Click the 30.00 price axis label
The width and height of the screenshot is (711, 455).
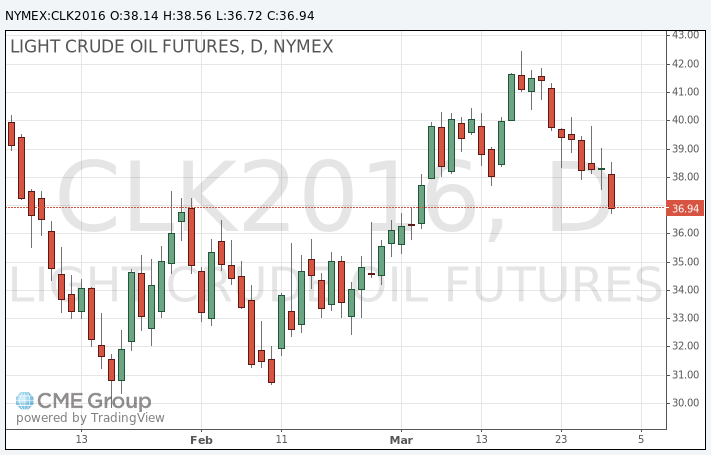(685, 403)
